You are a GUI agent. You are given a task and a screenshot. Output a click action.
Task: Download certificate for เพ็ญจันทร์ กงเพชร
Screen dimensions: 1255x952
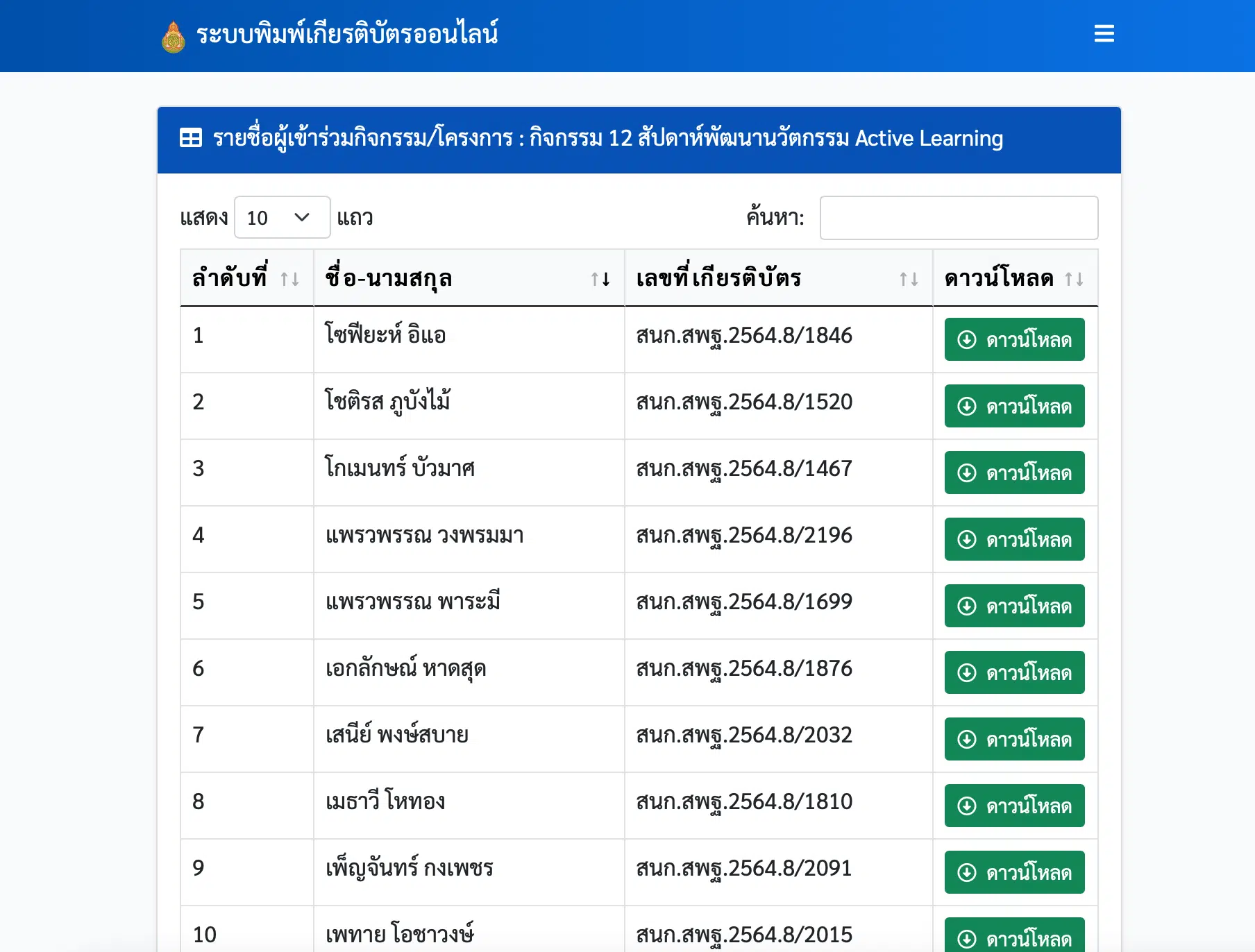[x=1014, y=872]
